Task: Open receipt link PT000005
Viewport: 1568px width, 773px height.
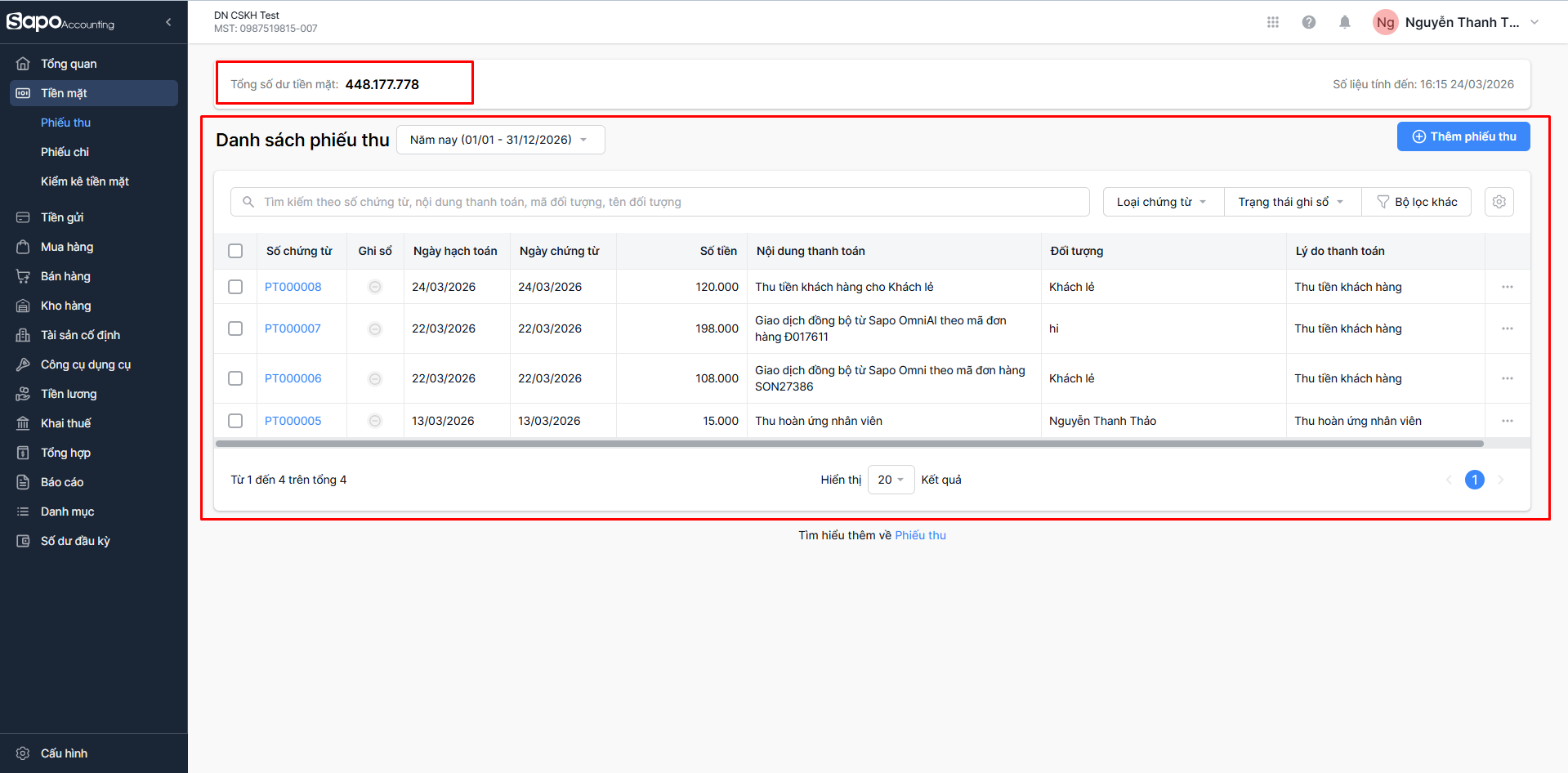Action: [x=293, y=421]
